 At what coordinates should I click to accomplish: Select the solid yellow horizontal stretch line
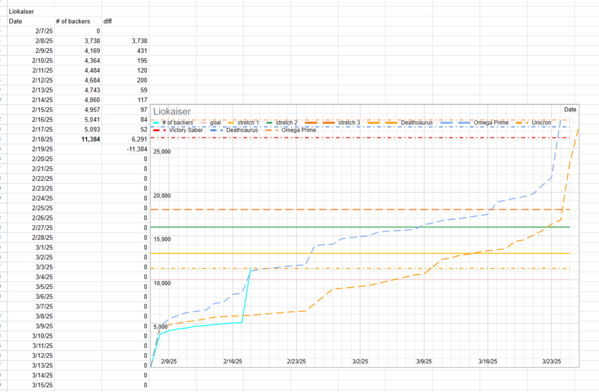[360, 253]
